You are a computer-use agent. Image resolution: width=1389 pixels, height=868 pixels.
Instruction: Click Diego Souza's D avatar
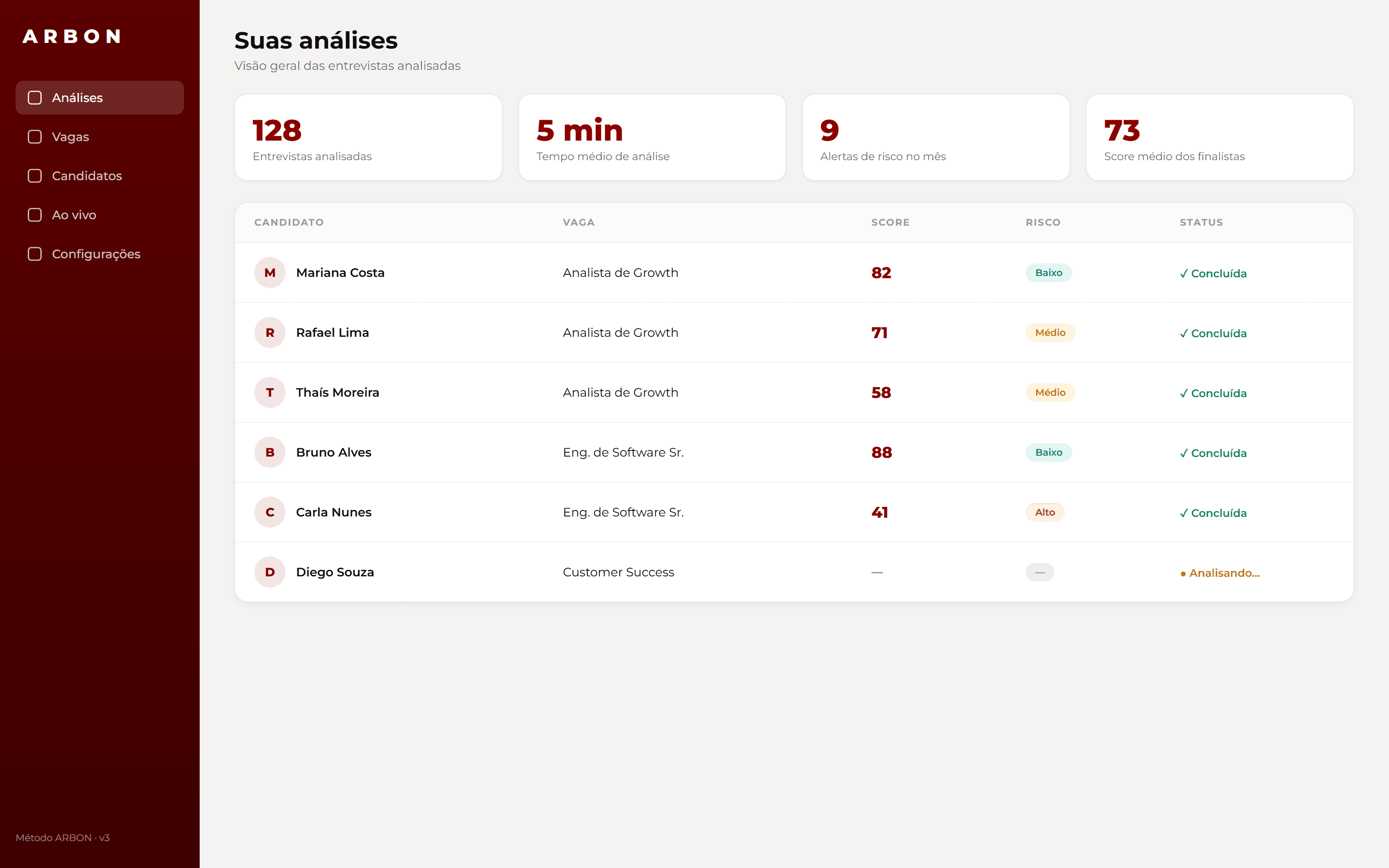(270, 572)
